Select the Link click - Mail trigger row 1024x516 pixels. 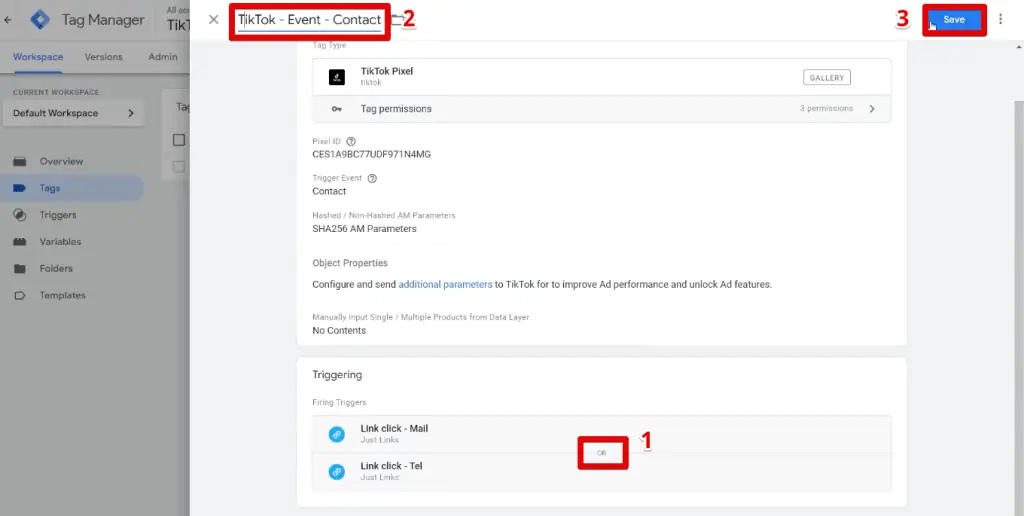pyautogui.click(x=601, y=434)
